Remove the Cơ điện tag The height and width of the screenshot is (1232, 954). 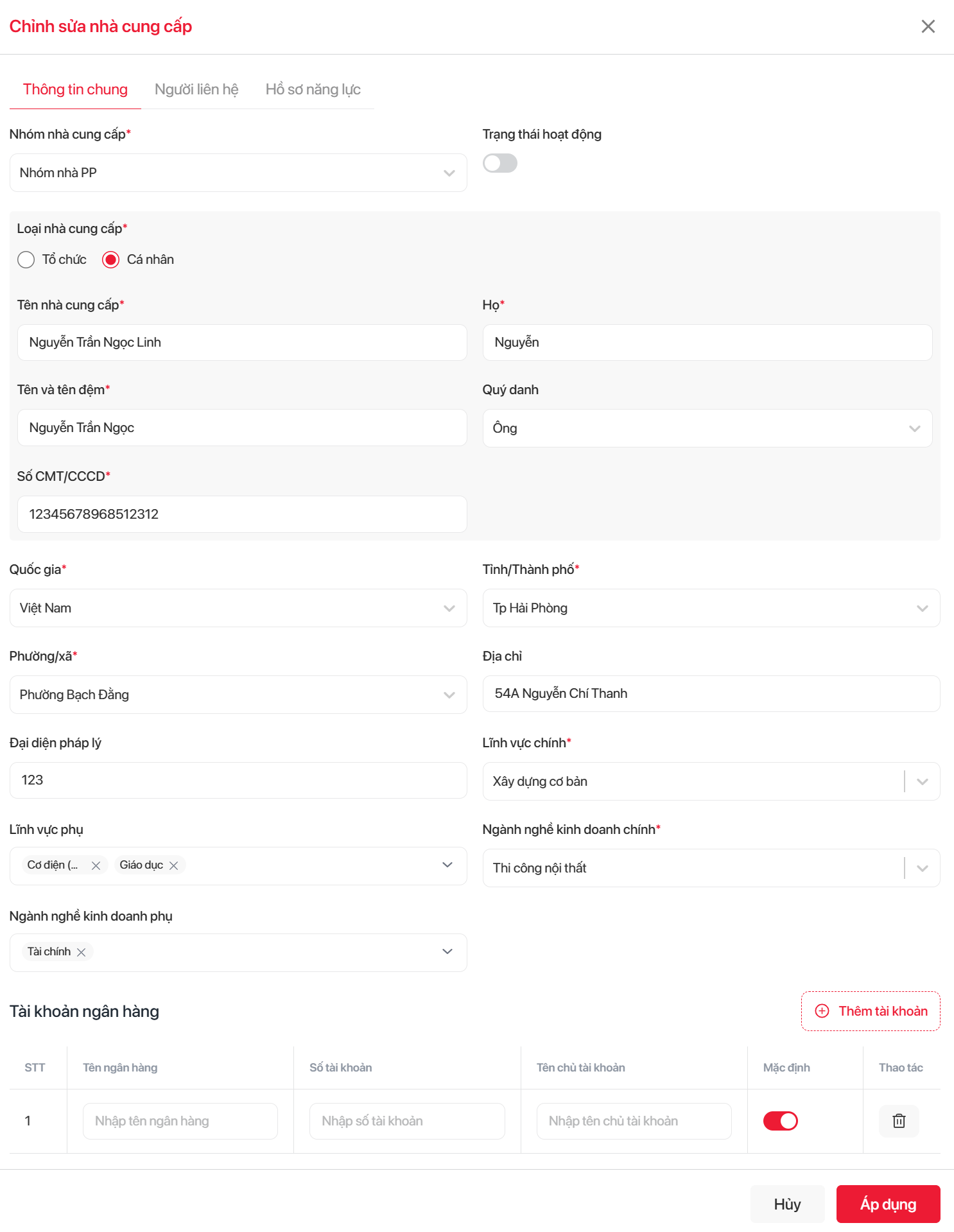96,865
